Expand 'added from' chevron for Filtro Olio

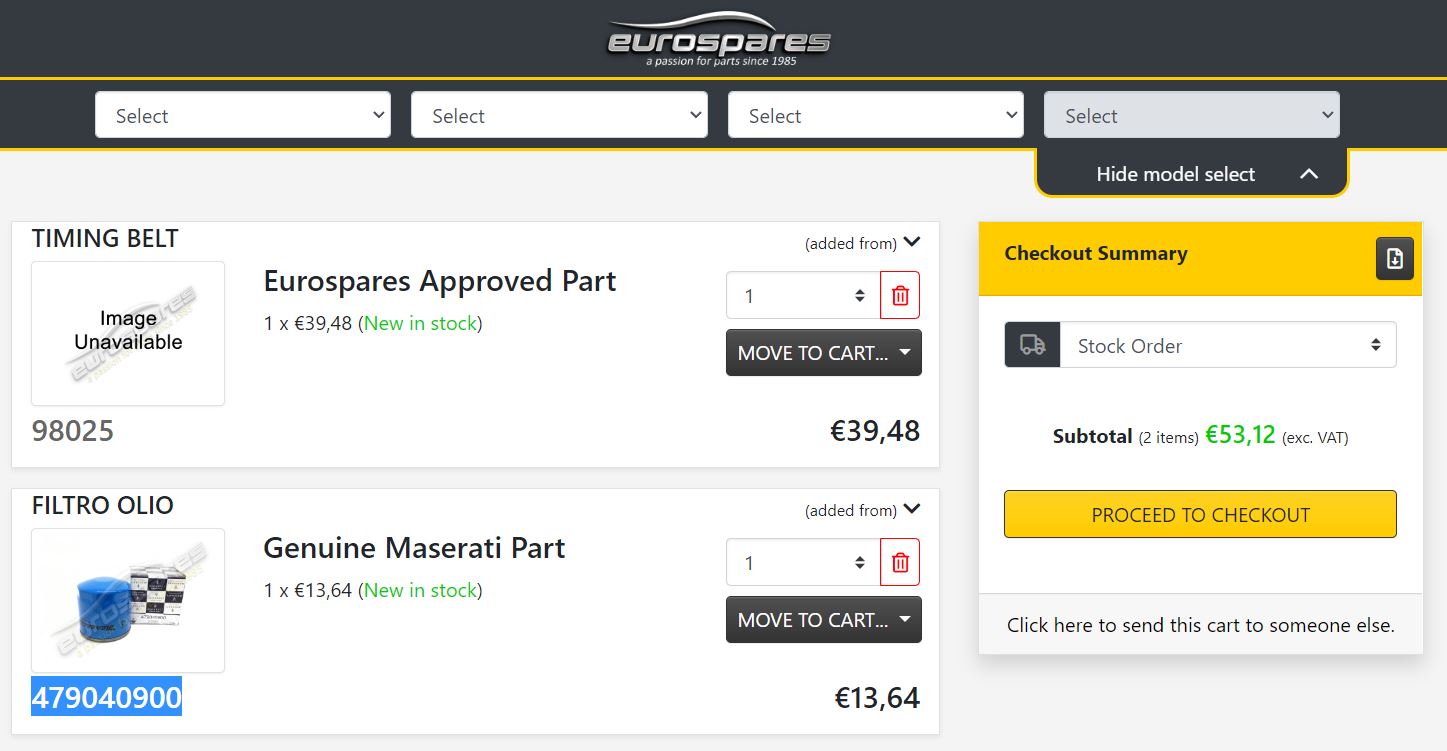911,509
